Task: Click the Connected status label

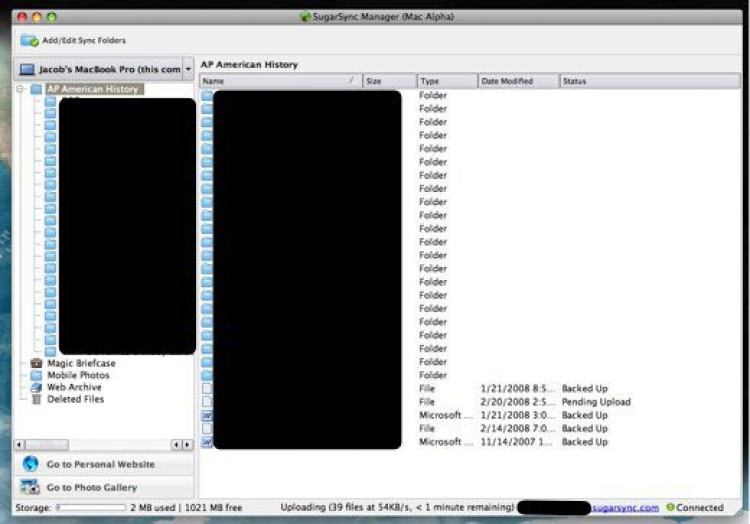Action: tap(700, 508)
